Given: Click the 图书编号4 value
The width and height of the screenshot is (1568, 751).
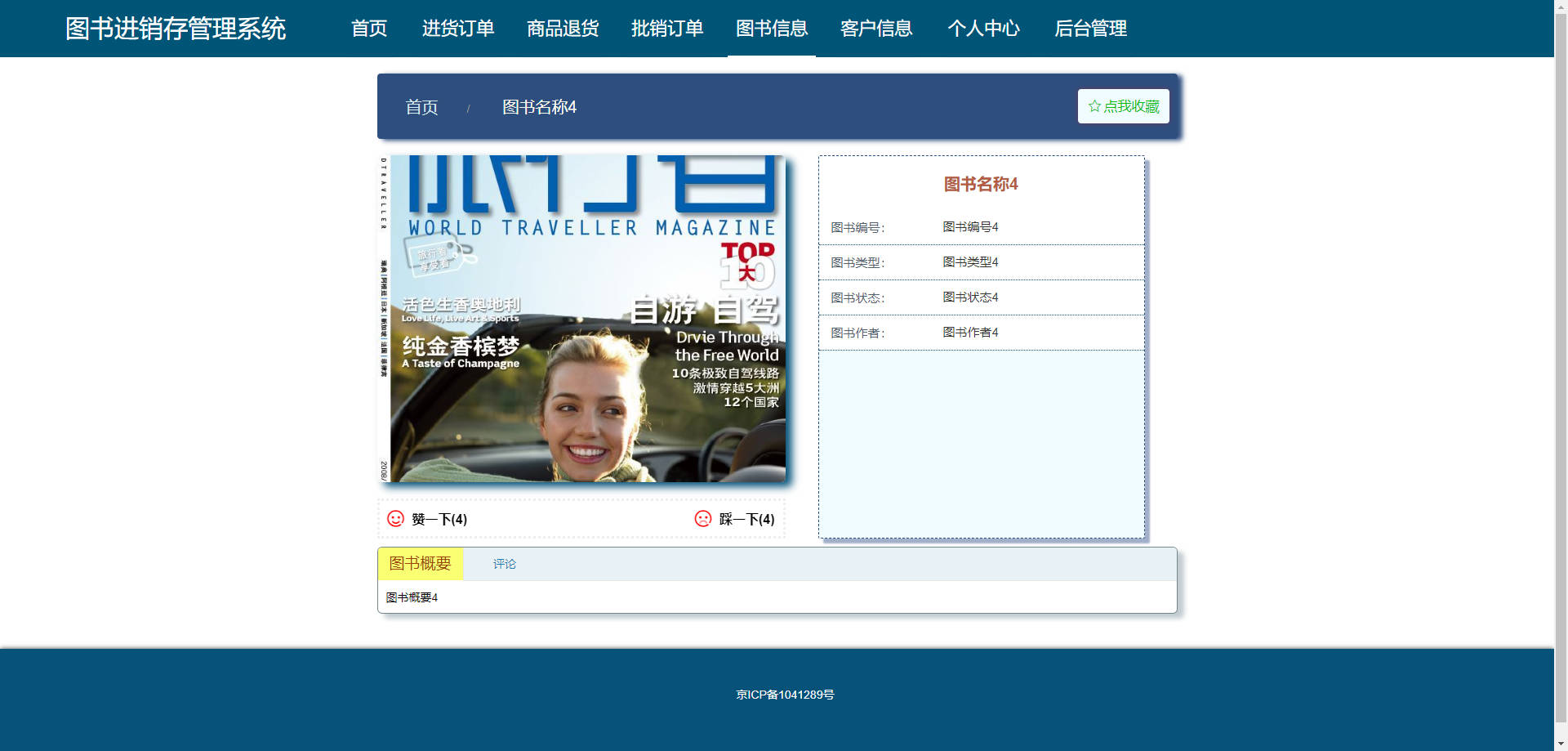Looking at the screenshot, I should (970, 227).
